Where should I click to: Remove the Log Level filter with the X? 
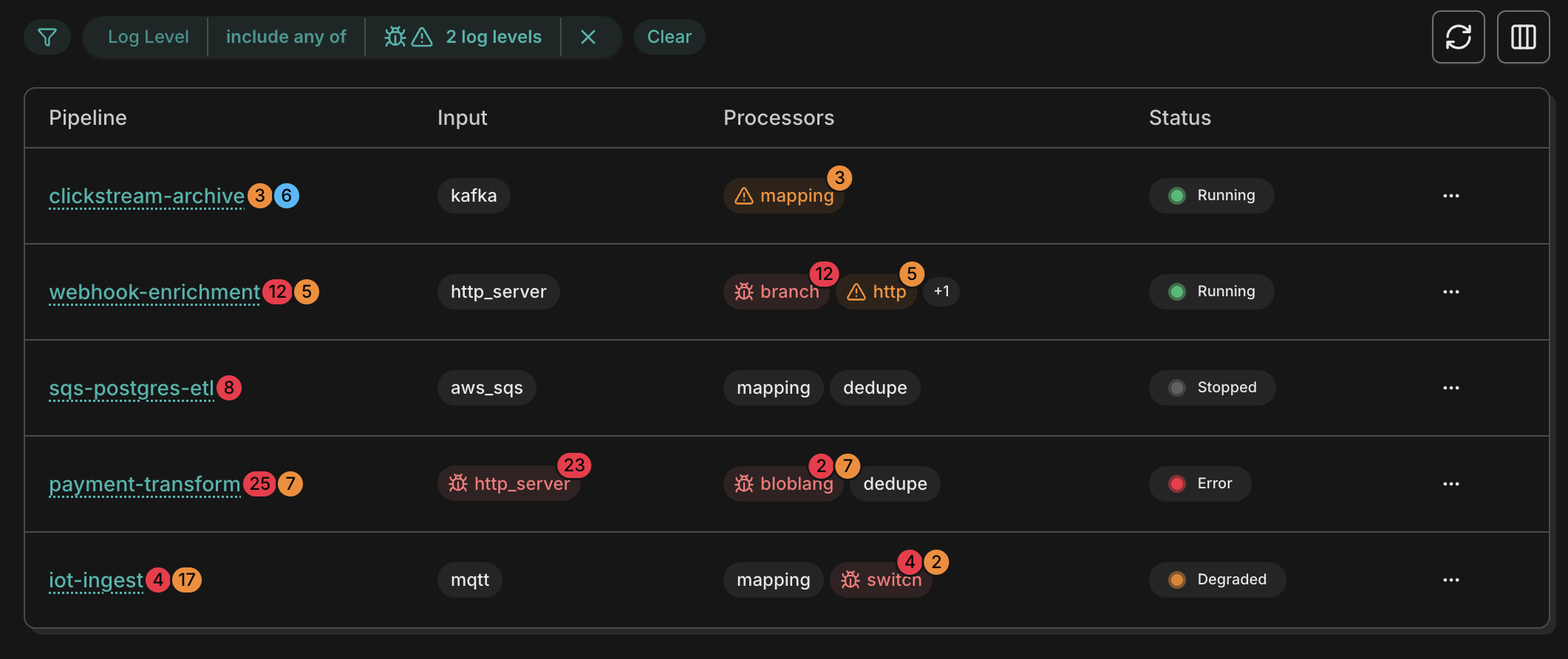pos(588,37)
